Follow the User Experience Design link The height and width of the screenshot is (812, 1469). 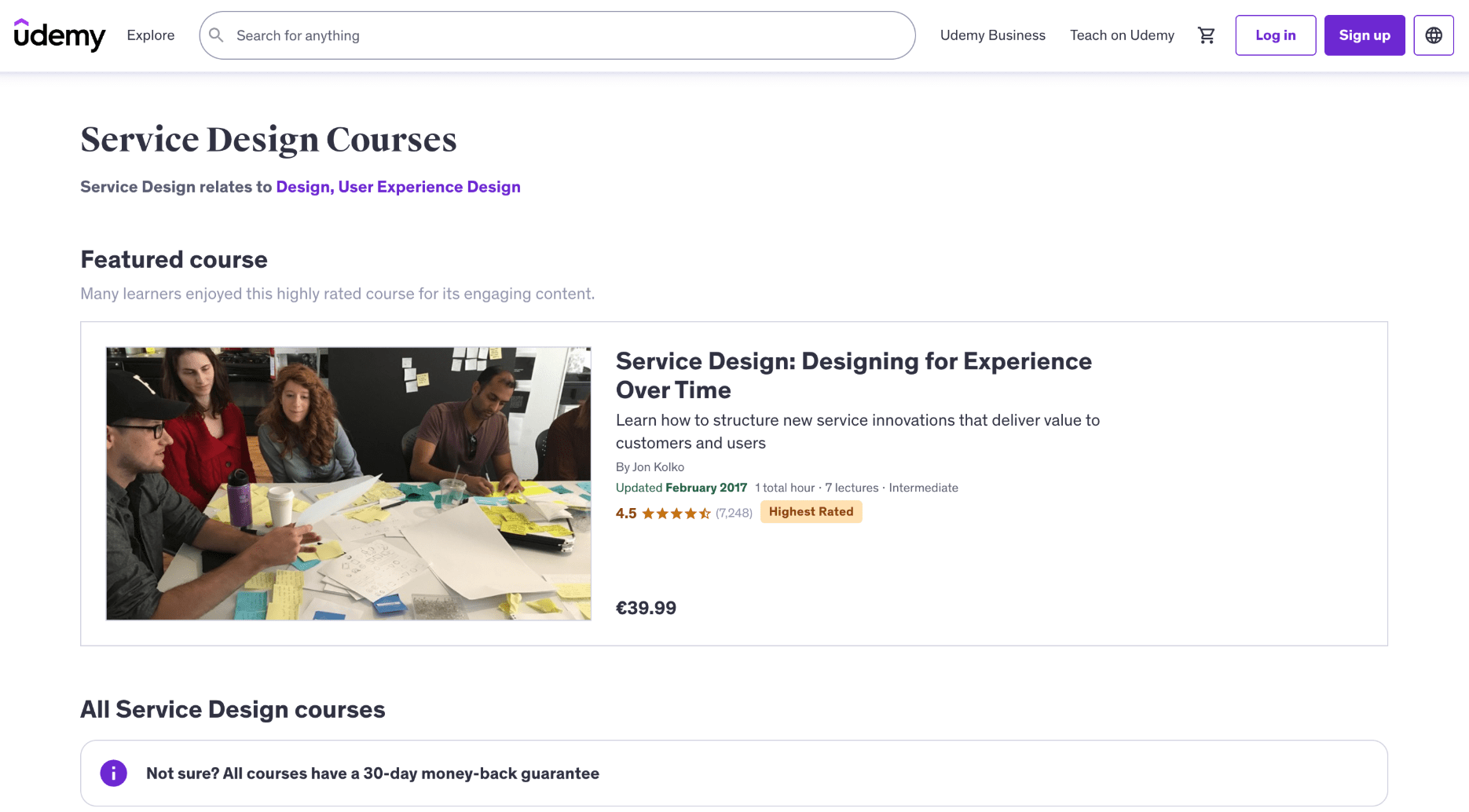[430, 187]
